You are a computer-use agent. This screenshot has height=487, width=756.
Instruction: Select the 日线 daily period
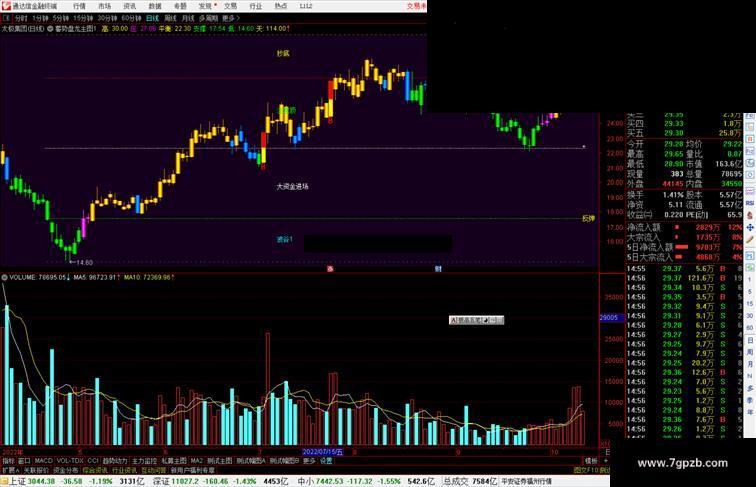pyautogui.click(x=152, y=18)
